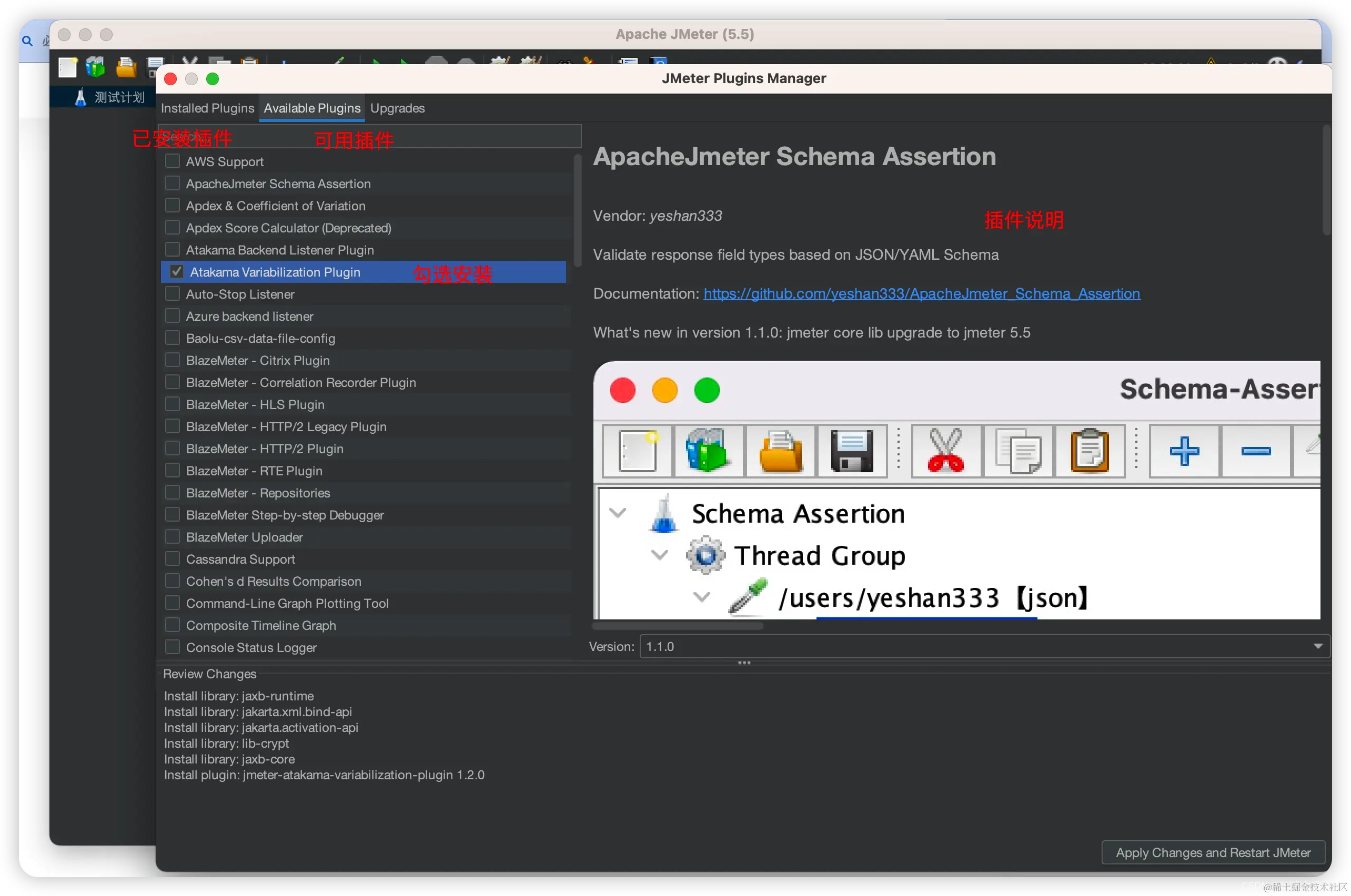The height and width of the screenshot is (896, 1351).
Task: Open the plugin Version dropdown
Action: click(984, 646)
